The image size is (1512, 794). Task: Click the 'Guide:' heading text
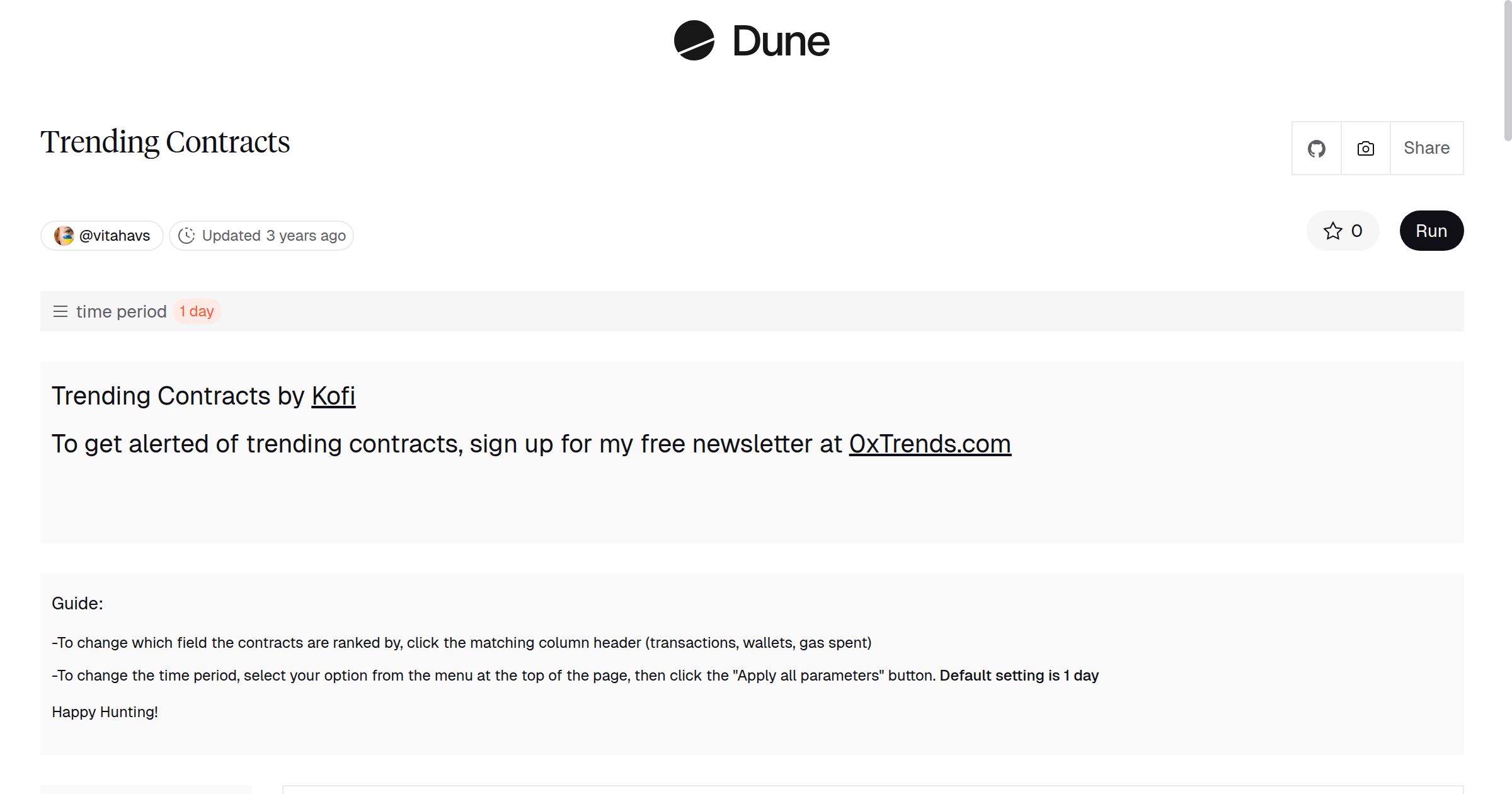coord(77,603)
